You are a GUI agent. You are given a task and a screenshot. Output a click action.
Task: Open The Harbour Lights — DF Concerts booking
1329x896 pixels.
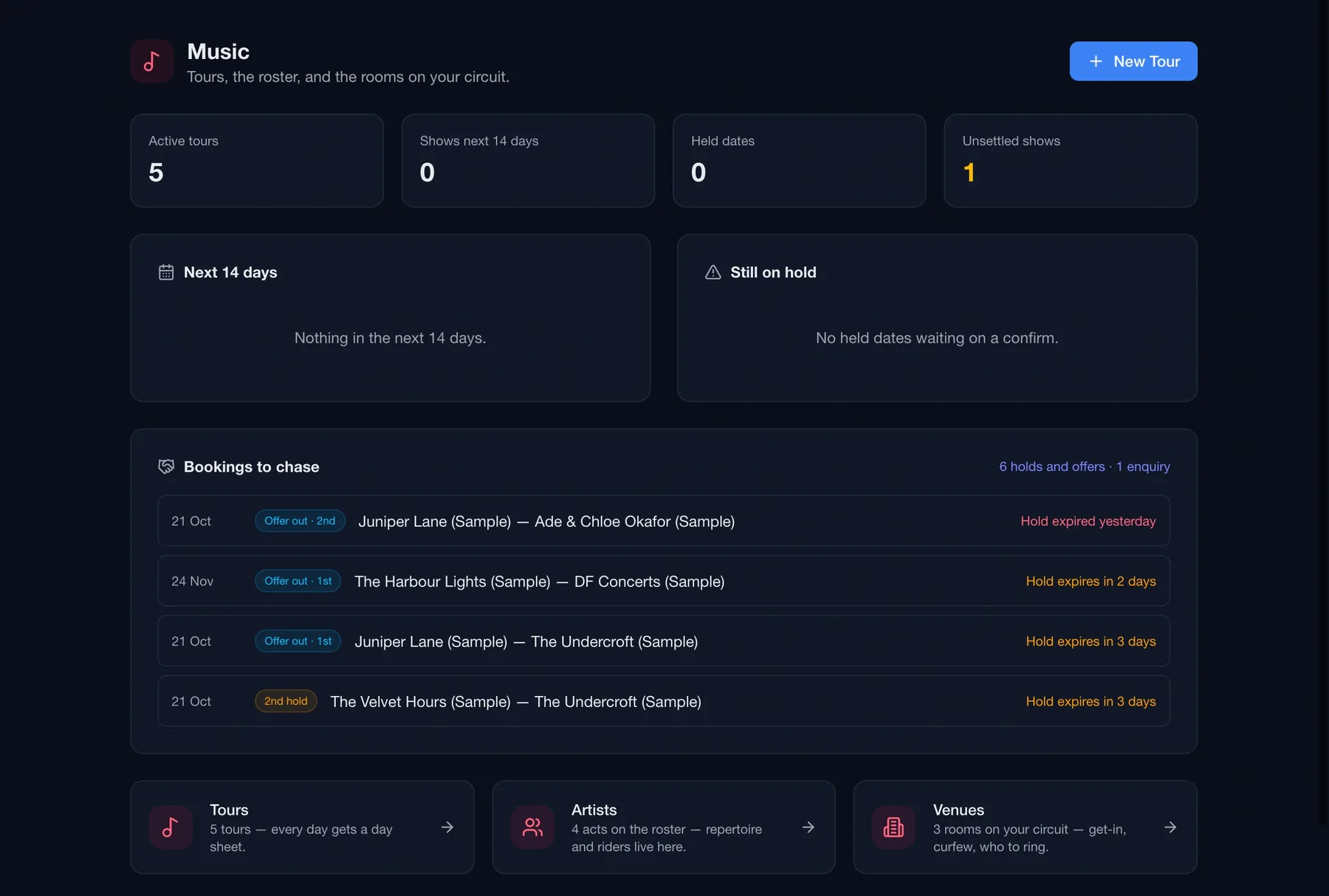coord(664,581)
